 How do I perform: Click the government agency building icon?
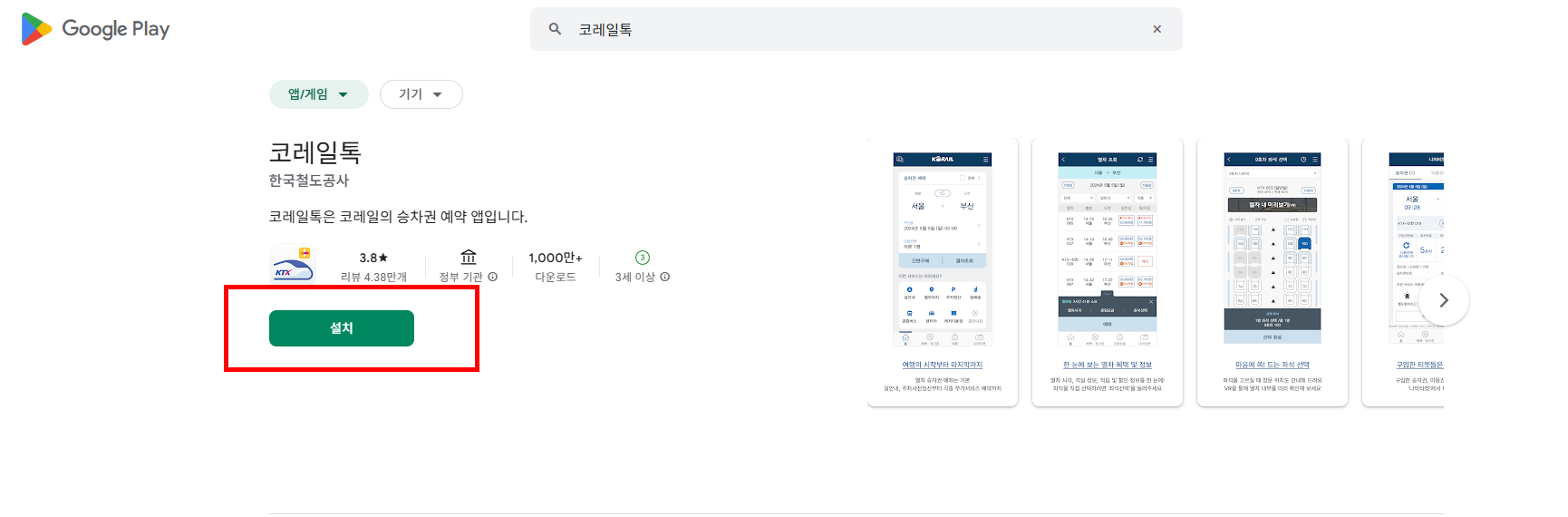(x=469, y=258)
